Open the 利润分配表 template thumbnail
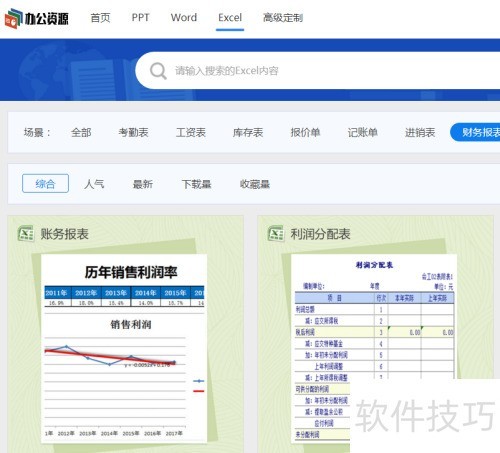 [x=374, y=349]
